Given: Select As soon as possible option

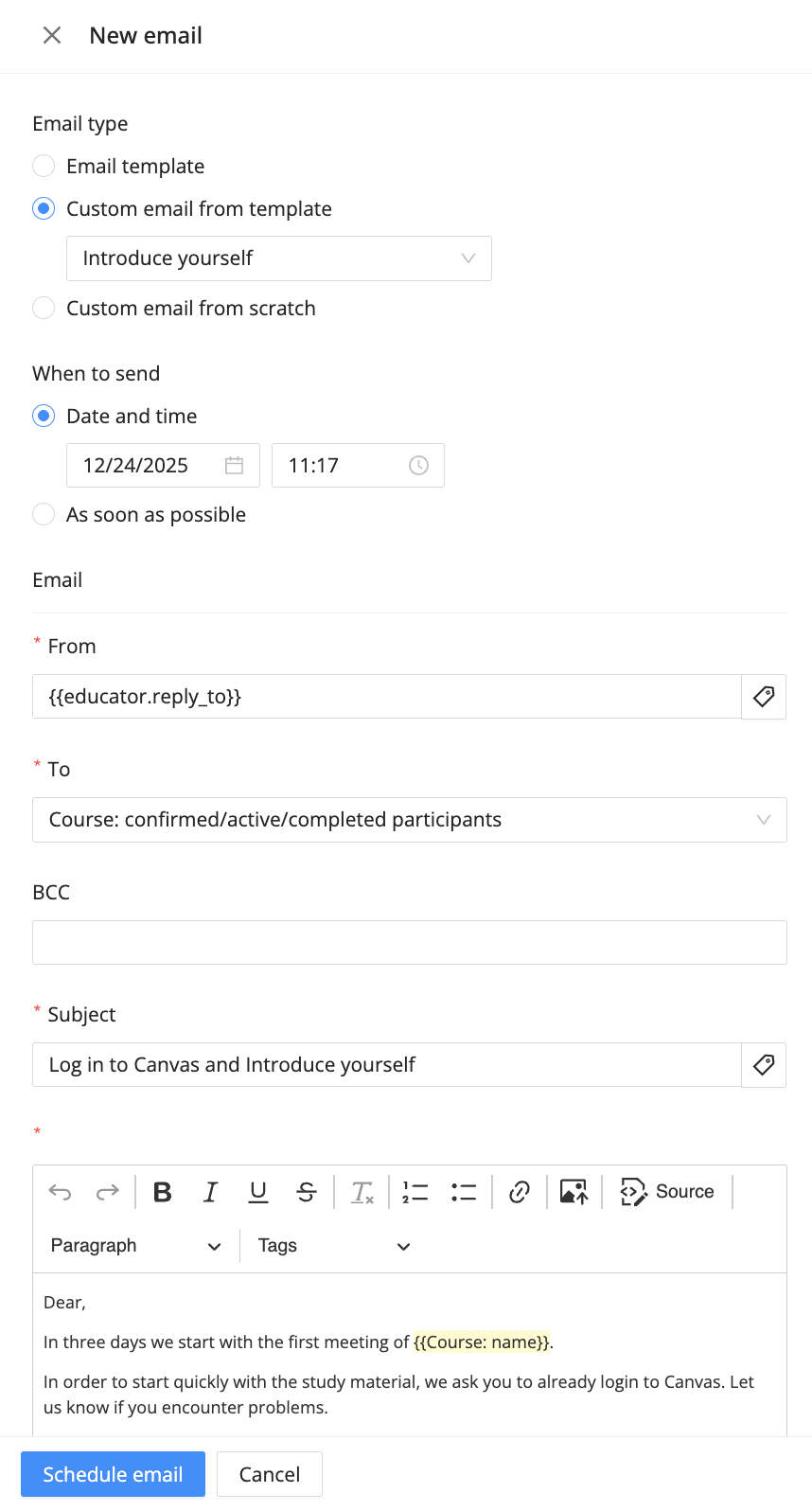Looking at the screenshot, I should (x=44, y=515).
